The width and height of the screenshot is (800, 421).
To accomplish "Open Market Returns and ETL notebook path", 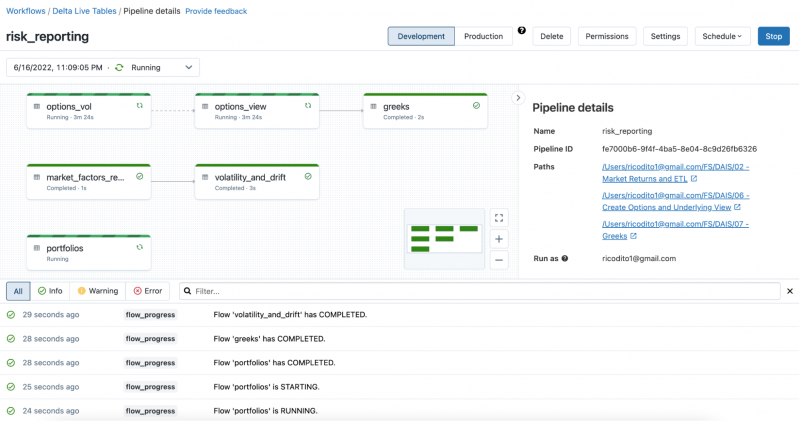I will (x=675, y=172).
